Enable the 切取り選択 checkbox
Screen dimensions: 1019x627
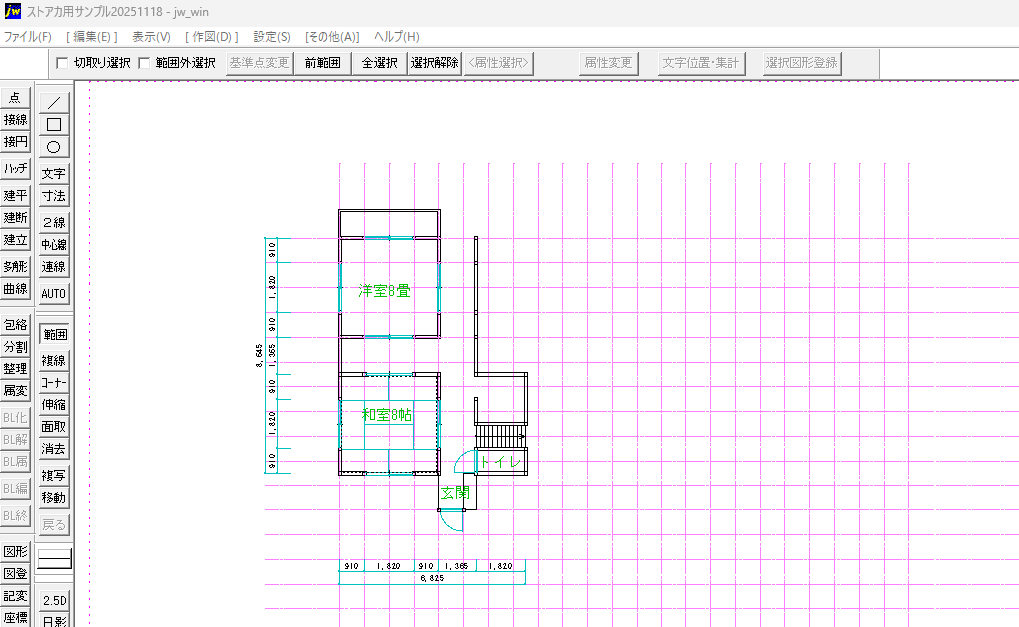63,63
